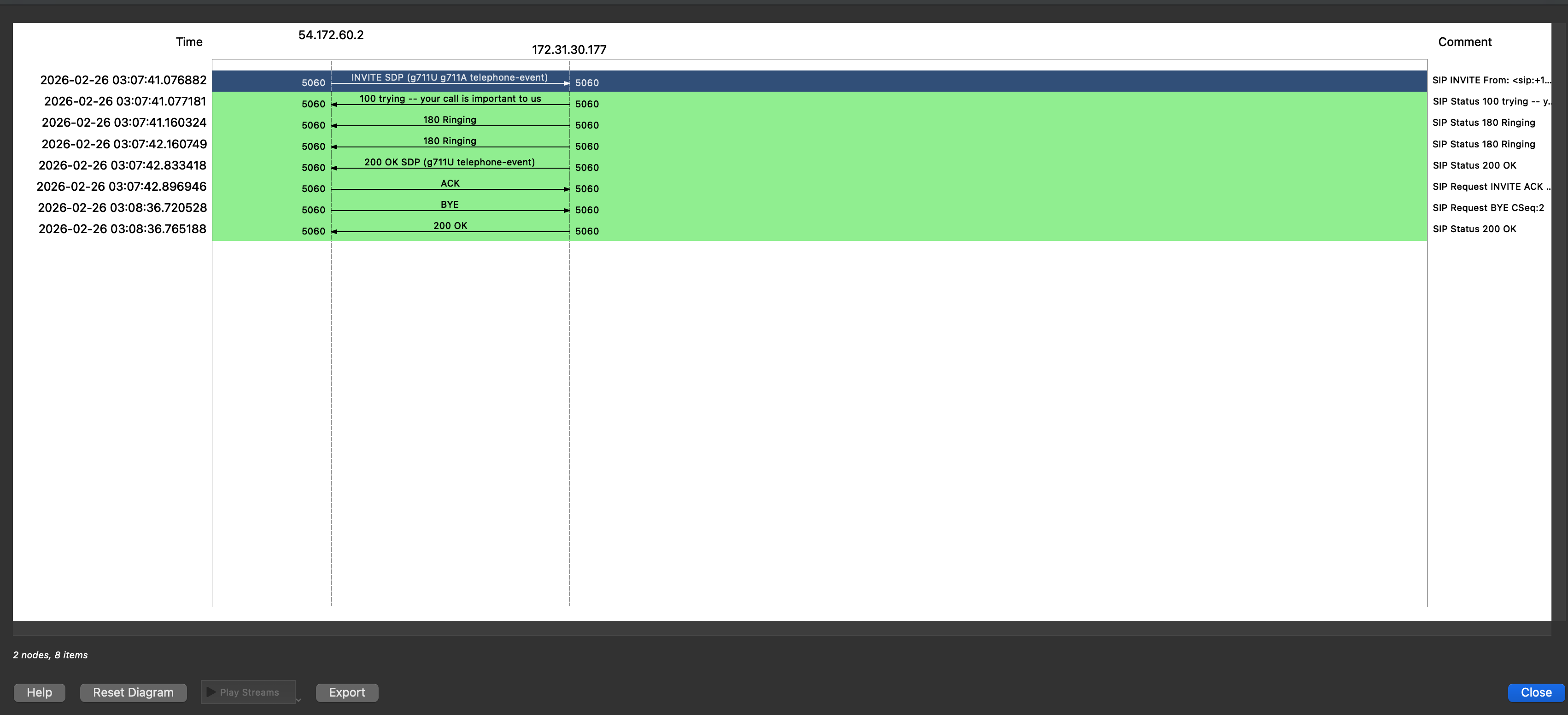
Task: Click the Reset Diagram button
Action: tap(133, 692)
